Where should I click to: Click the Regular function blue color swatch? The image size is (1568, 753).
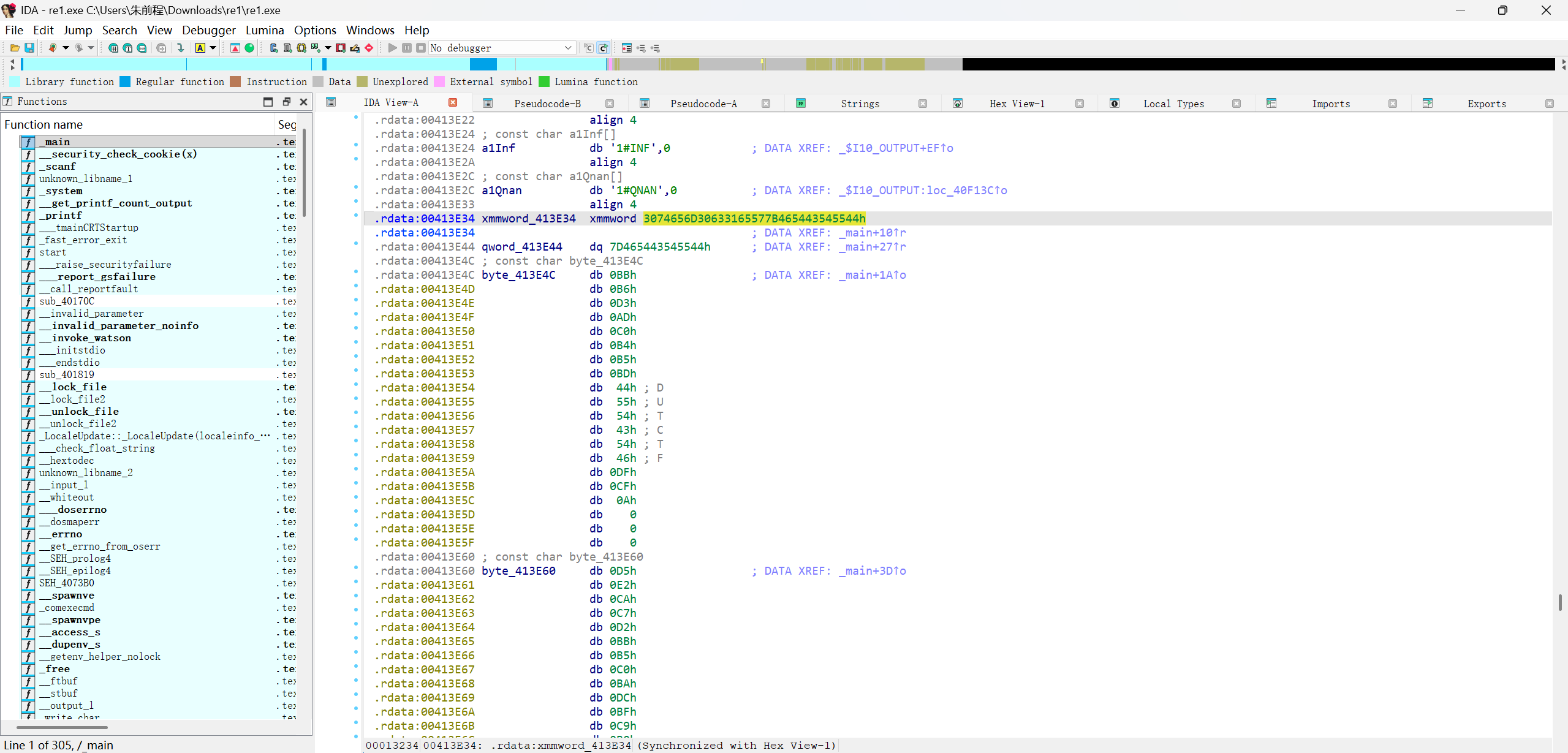pyautogui.click(x=125, y=81)
